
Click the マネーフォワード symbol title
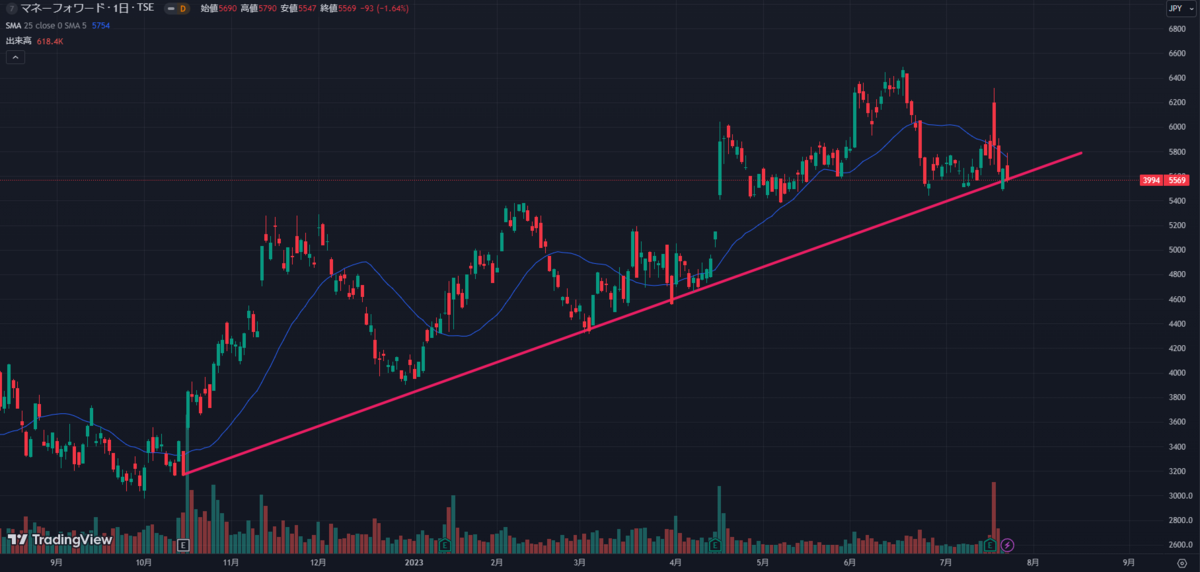pyautogui.click(x=86, y=9)
